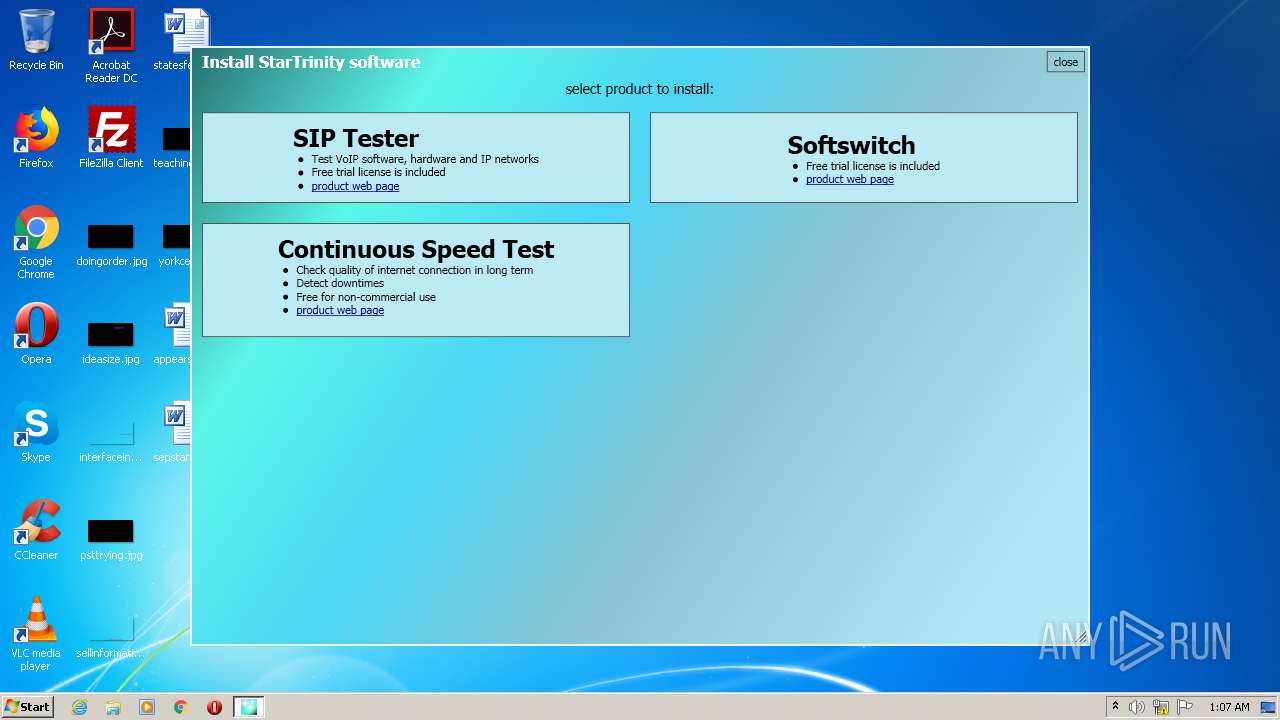Launch Skype desktop shortcut
1280x720 pixels.
click(36, 432)
